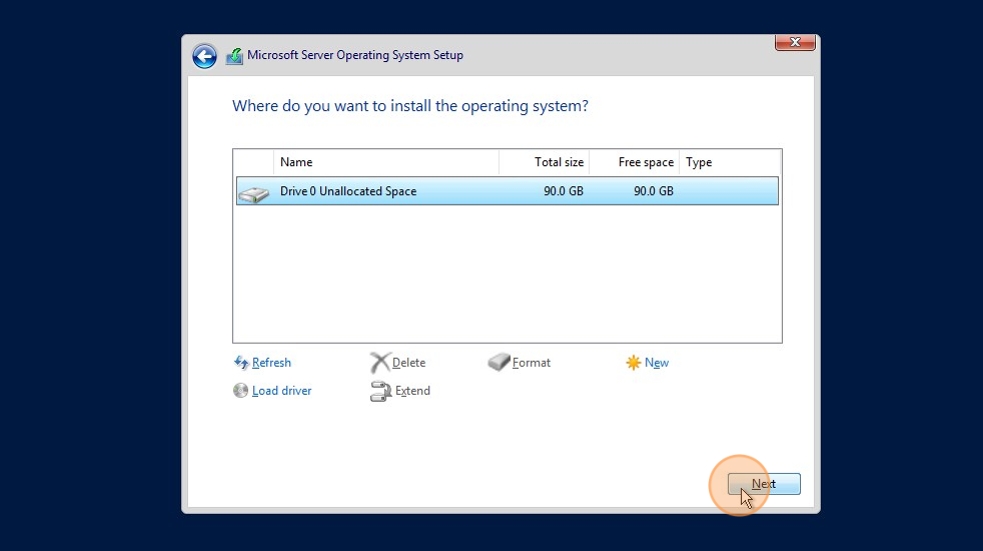Create a partition with the New link
The height and width of the screenshot is (551, 983).
[x=656, y=362]
